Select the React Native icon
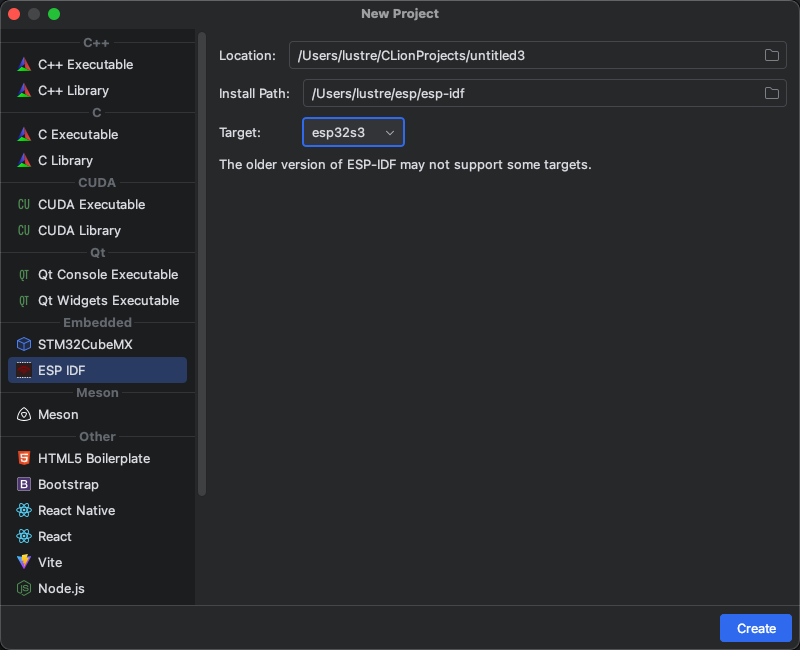The height and width of the screenshot is (650, 800). 24,511
